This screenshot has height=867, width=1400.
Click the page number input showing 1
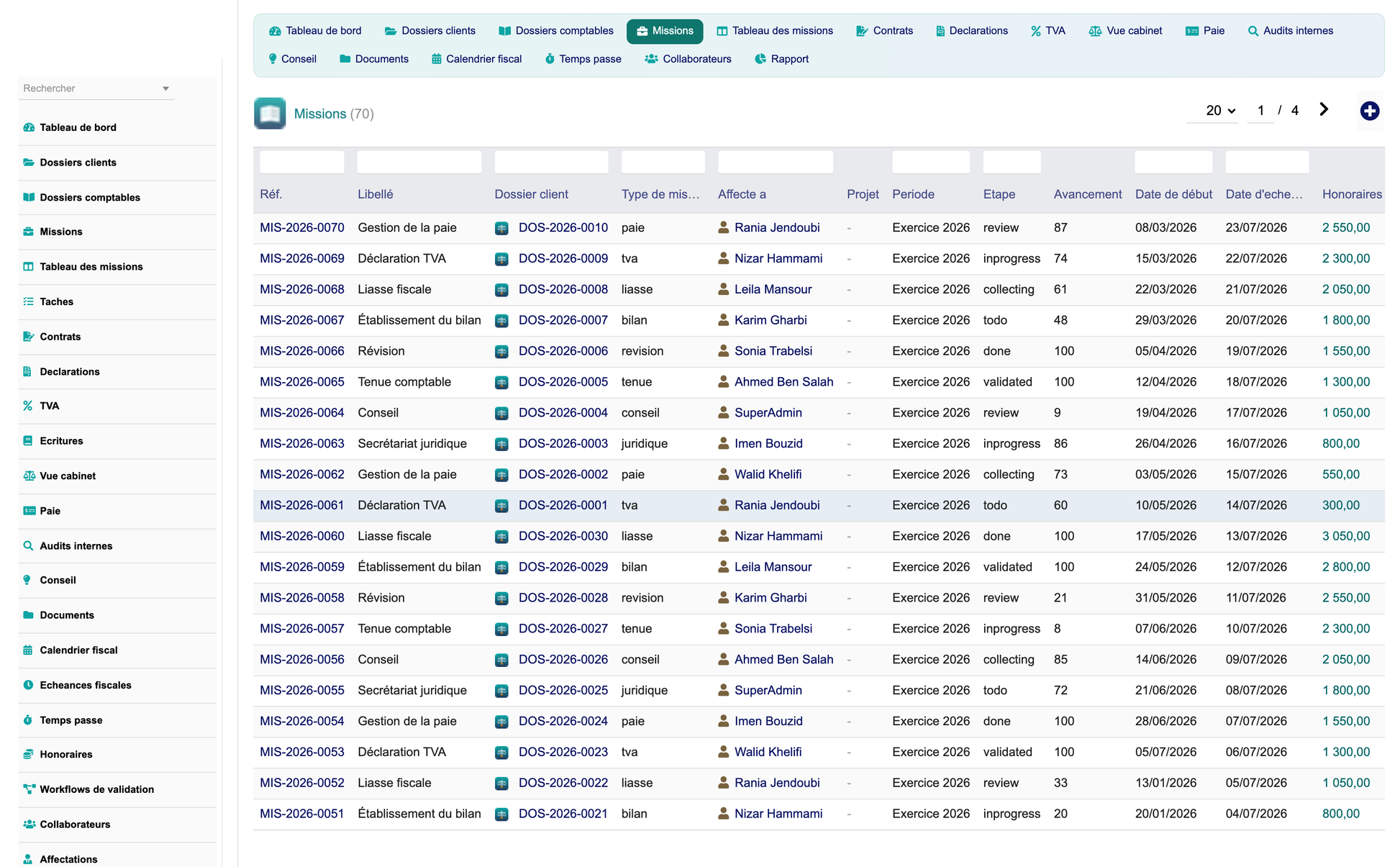(1260, 111)
